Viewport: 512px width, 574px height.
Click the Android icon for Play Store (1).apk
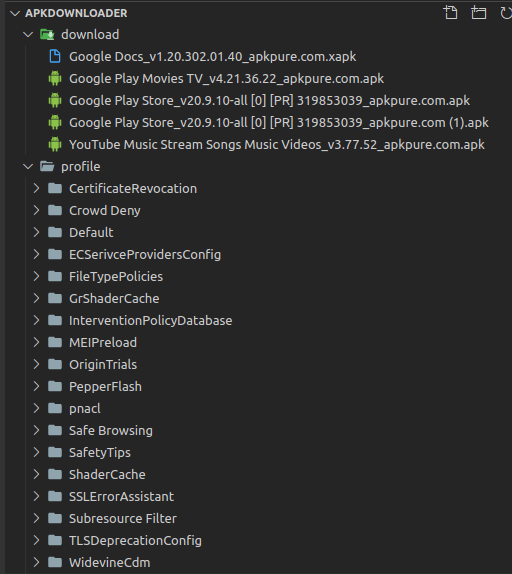55,122
